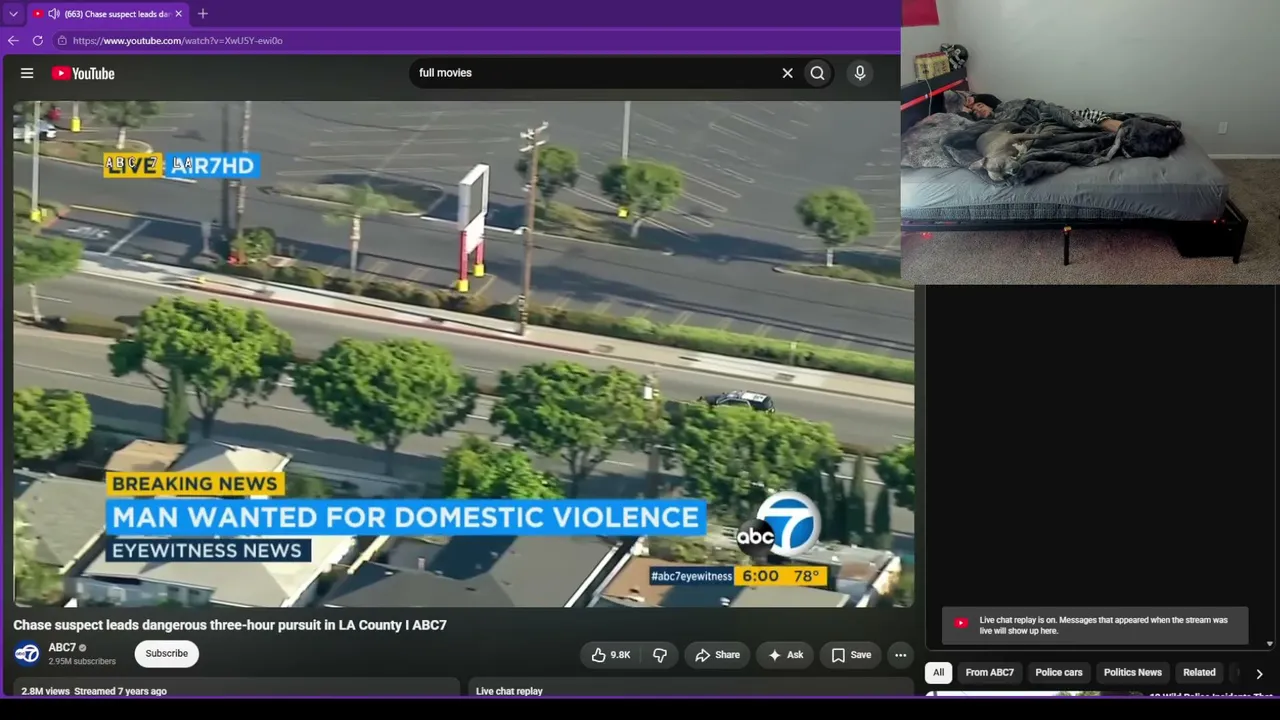Open the Ask feature for this video

tap(786, 655)
